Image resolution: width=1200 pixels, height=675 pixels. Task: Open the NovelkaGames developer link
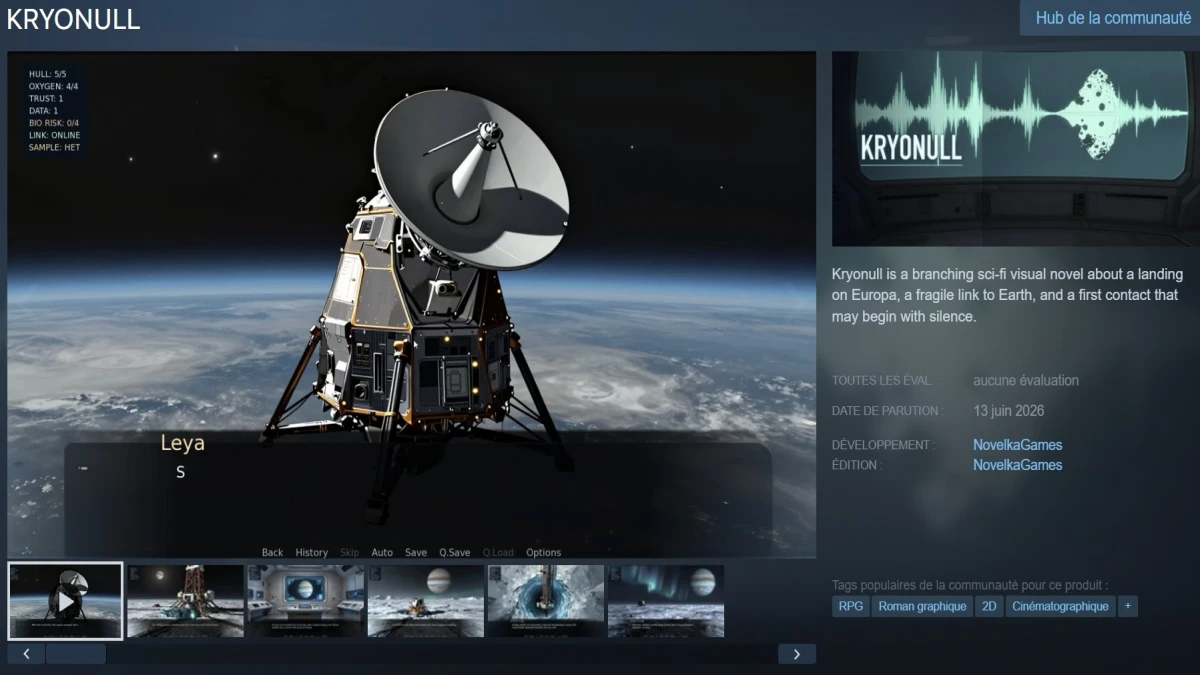(x=1017, y=445)
